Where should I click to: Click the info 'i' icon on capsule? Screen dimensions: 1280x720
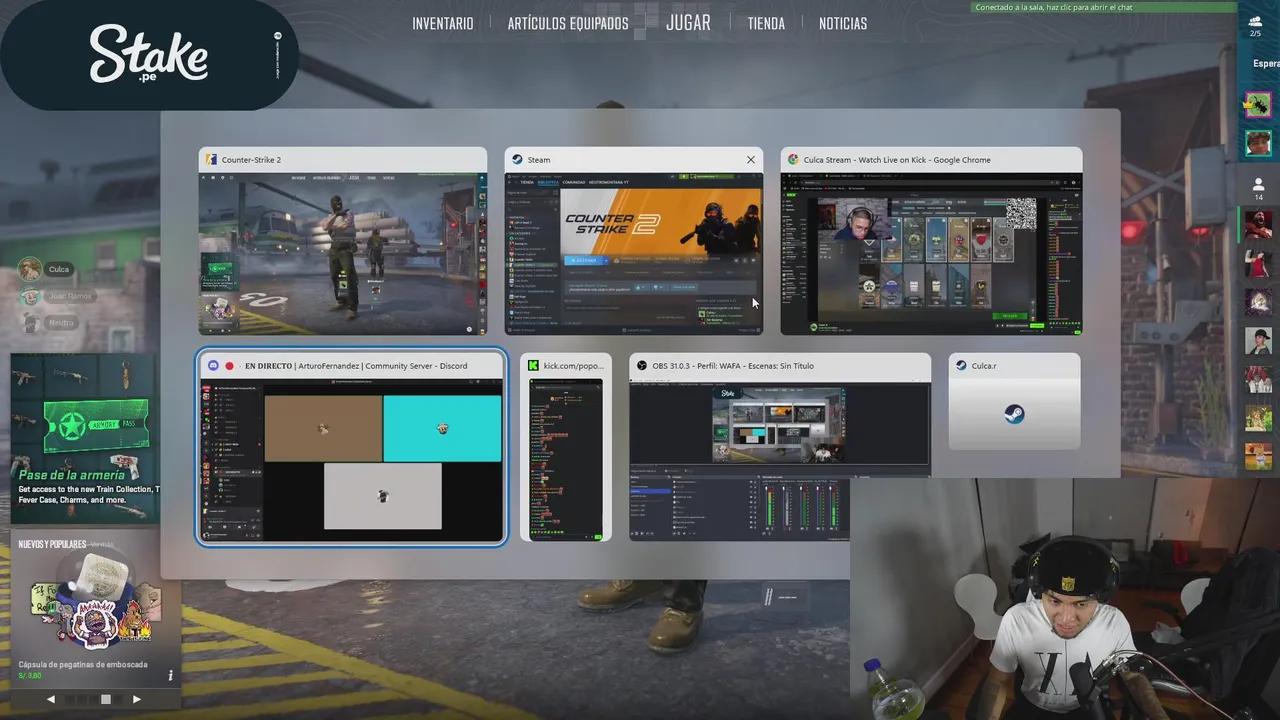pos(170,676)
